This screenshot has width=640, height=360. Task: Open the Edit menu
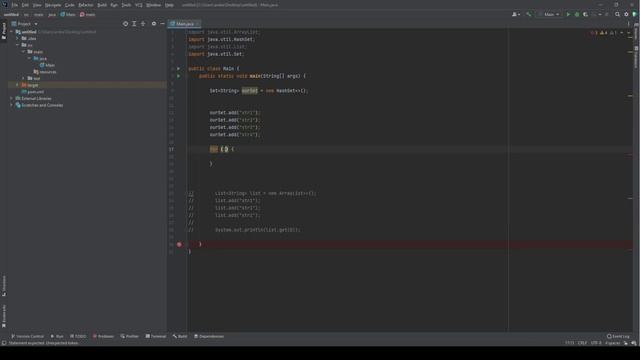pyautogui.click(x=25, y=5)
